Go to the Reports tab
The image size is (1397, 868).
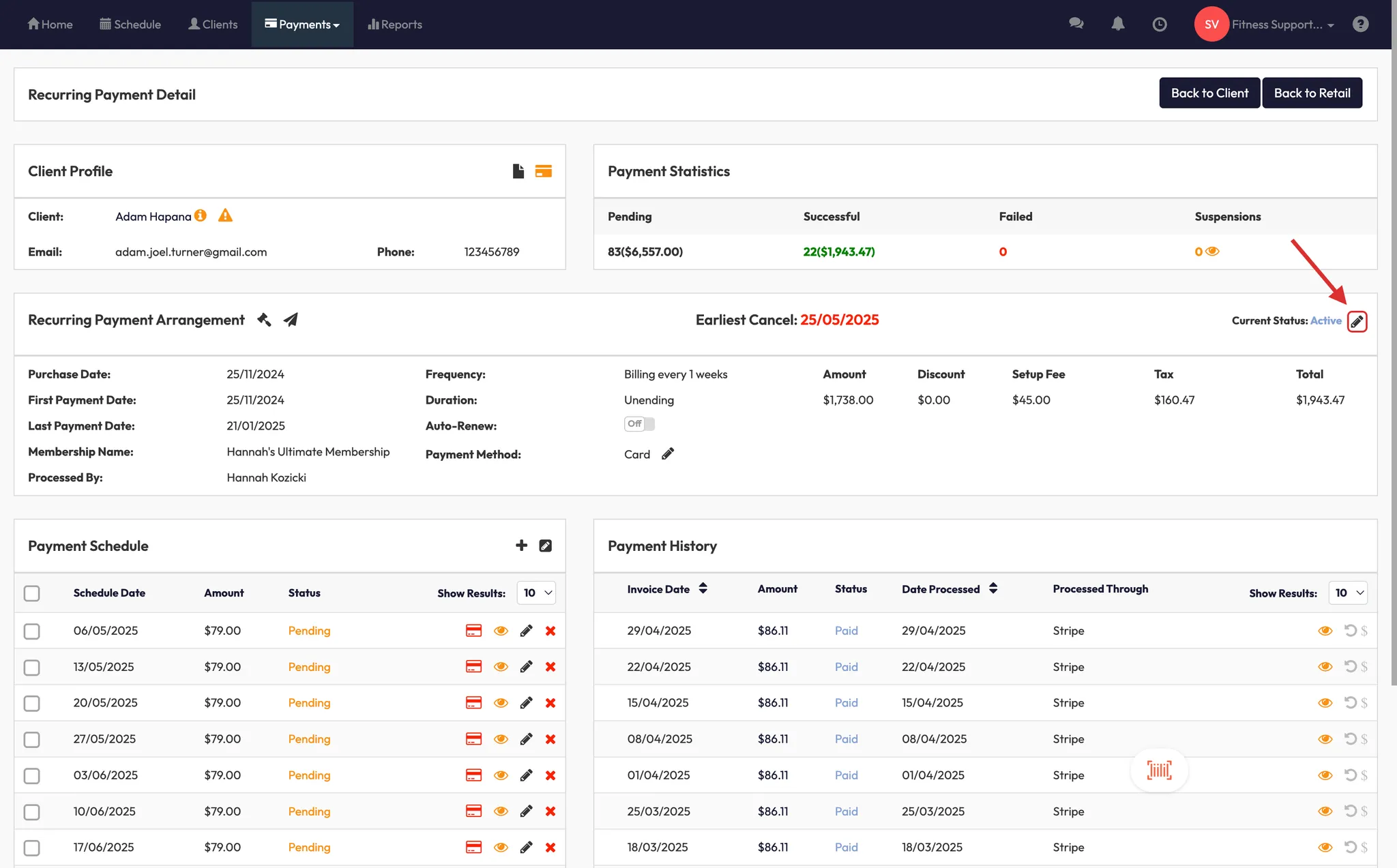click(x=395, y=25)
